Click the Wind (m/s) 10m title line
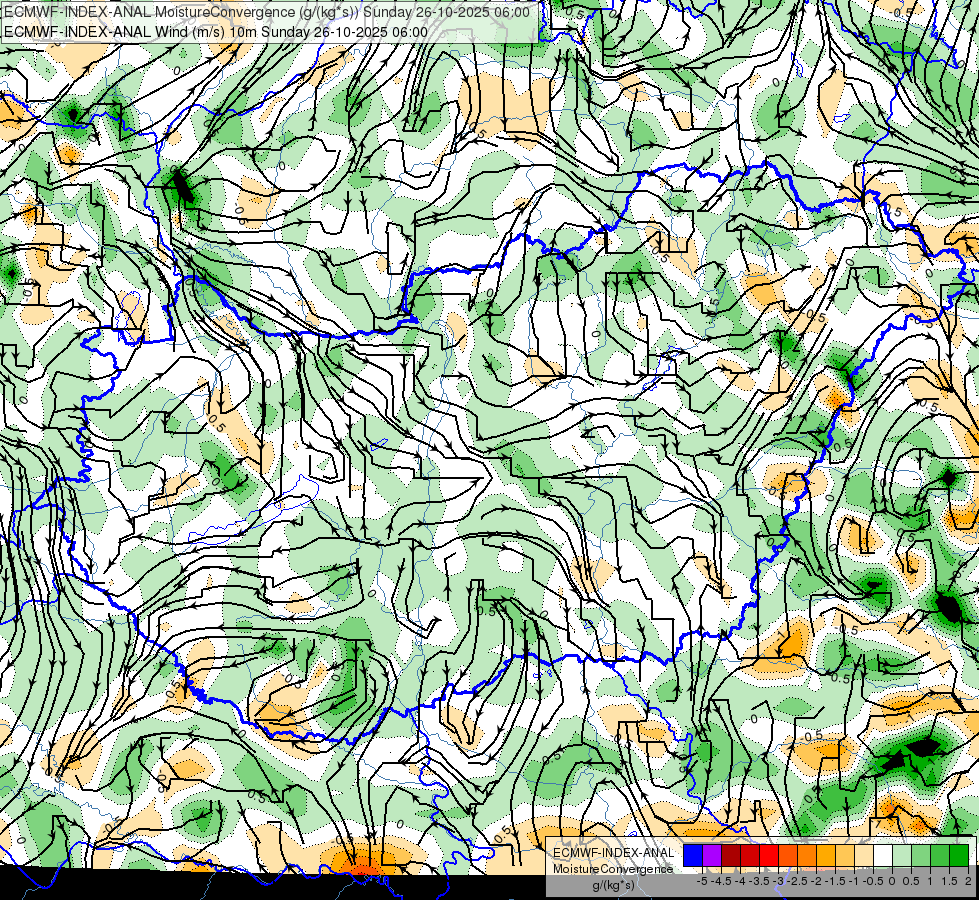979x900 pixels. pyautogui.click(x=215, y=32)
